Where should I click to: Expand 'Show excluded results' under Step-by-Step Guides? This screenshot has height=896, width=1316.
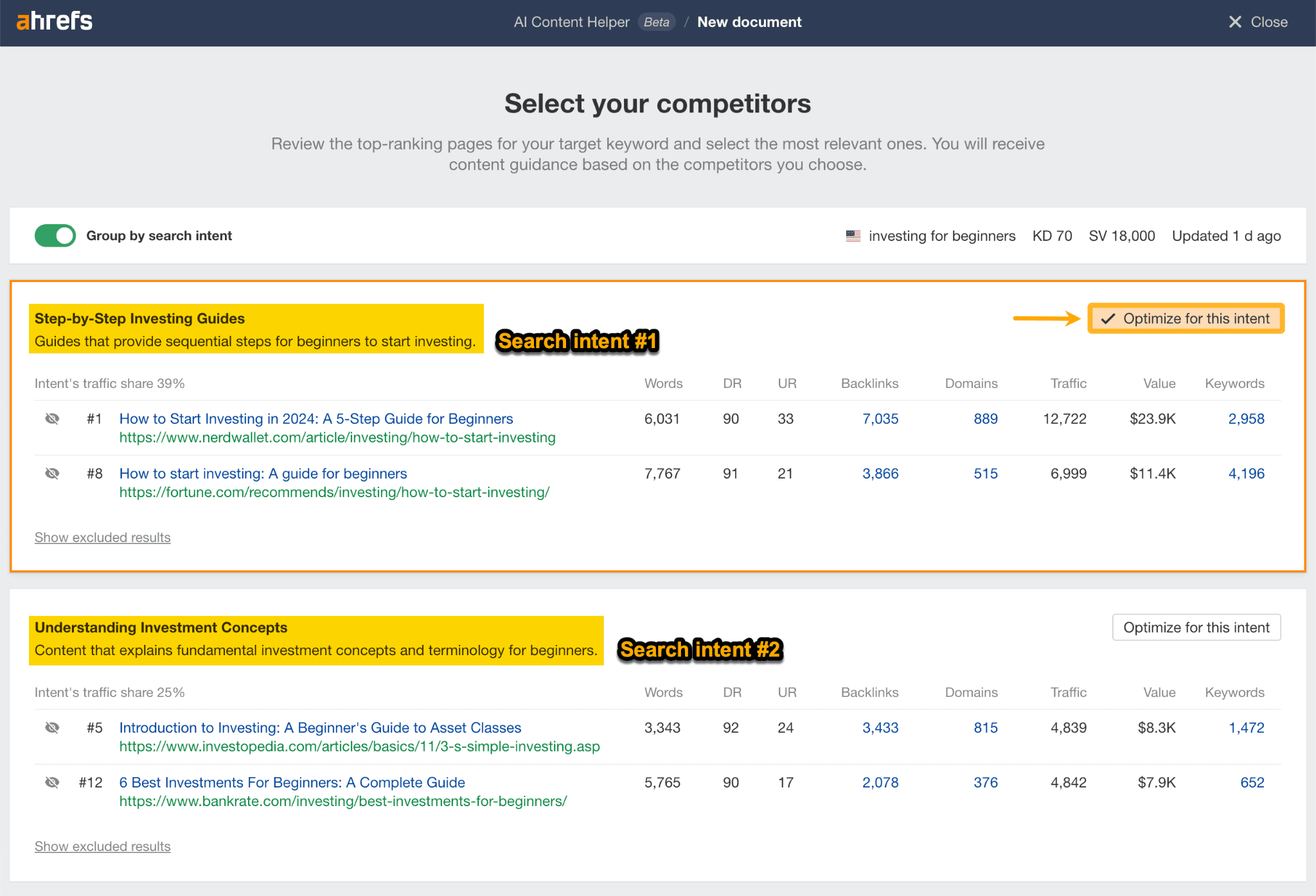pos(103,537)
